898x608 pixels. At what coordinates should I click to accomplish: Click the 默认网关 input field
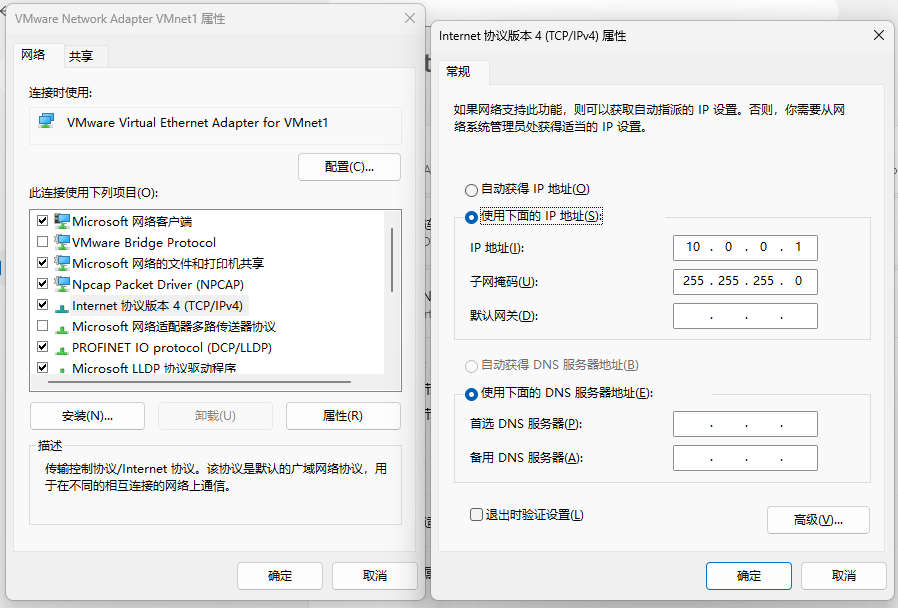(x=745, y=316)
